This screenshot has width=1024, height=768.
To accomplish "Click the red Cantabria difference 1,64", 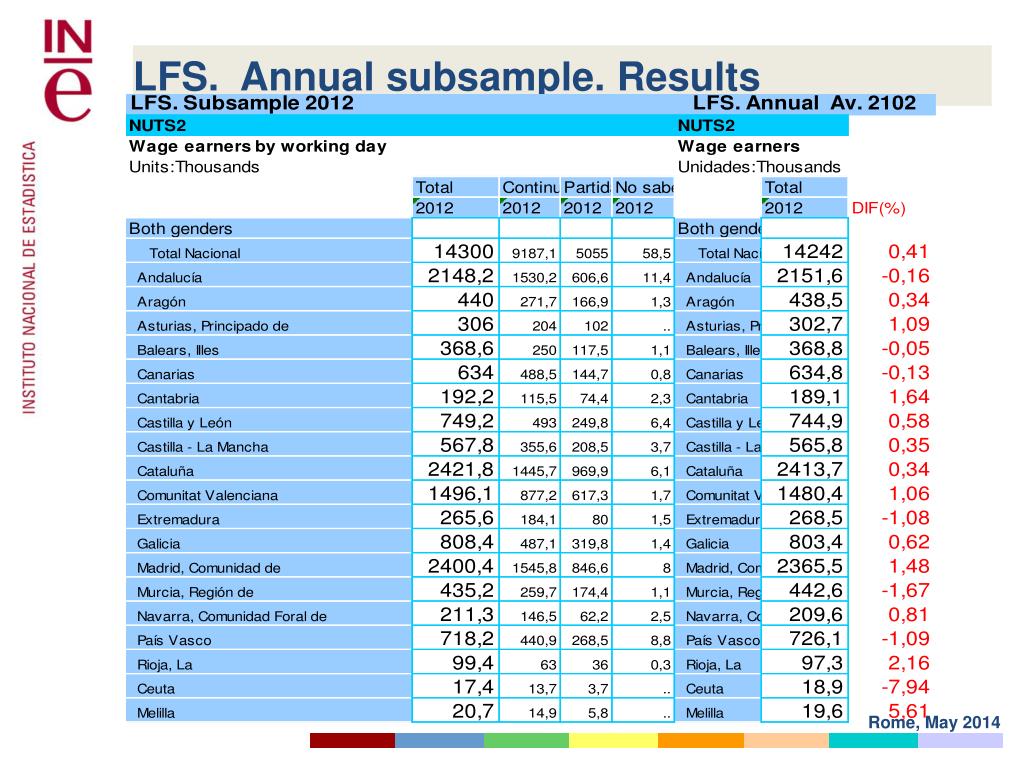I will point(908,396).
